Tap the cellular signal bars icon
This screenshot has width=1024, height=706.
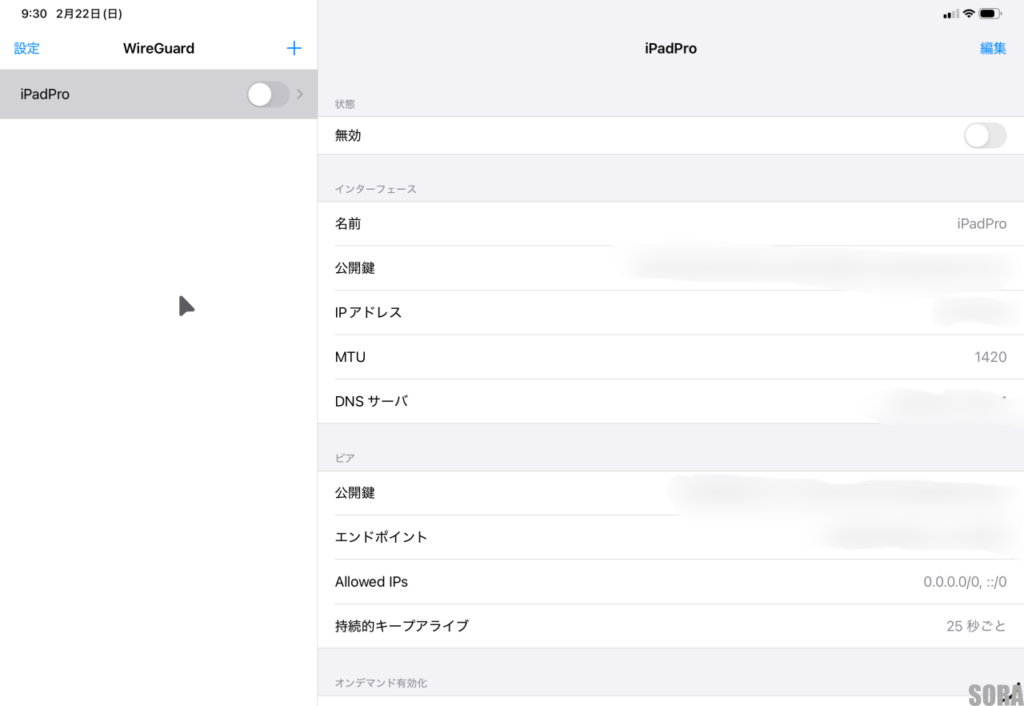click(950, 14)
